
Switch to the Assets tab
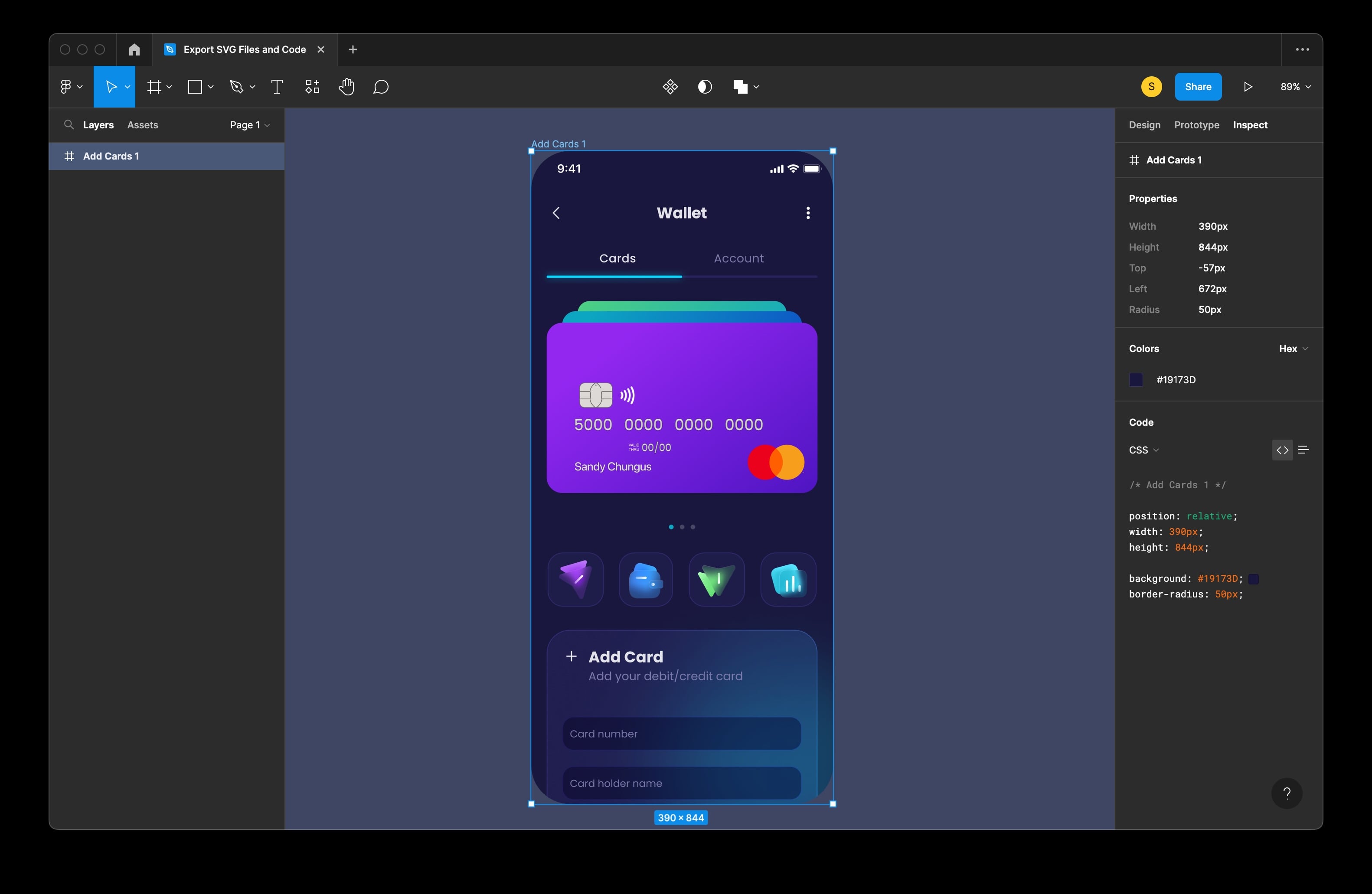(142, 124)
